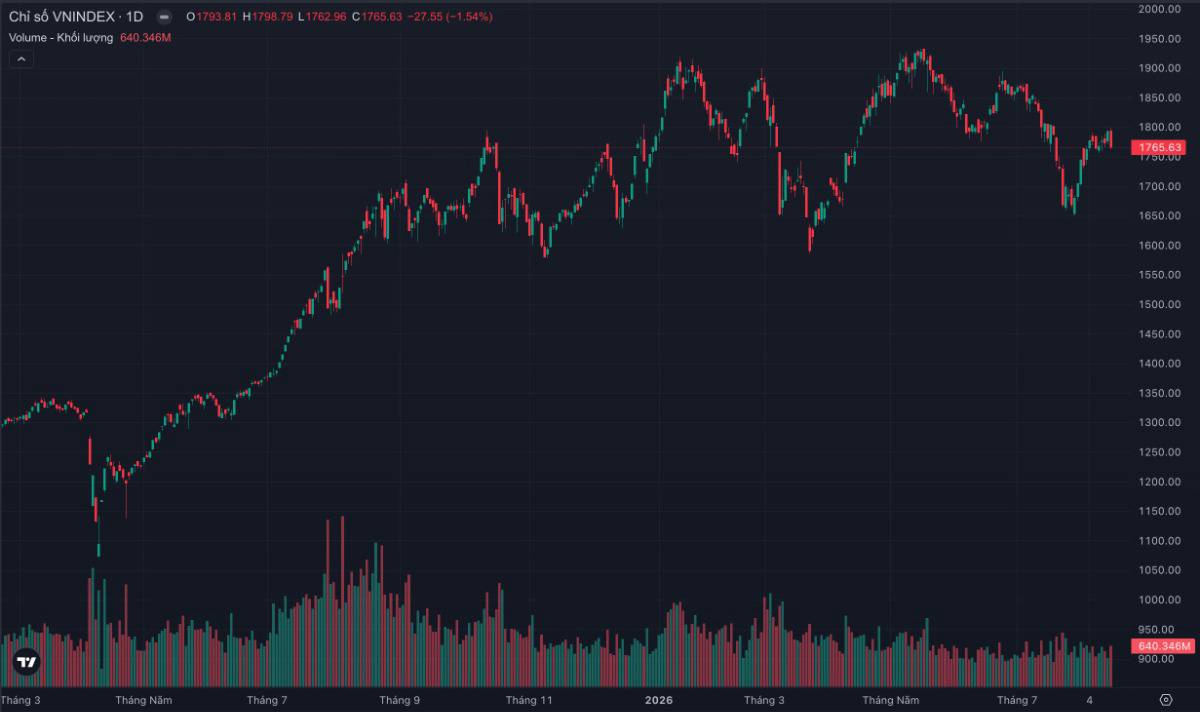Viewport: 1200px width, 712px height.
Task: Click the round minus icon beside VNINDEX title
Action: 164,17
